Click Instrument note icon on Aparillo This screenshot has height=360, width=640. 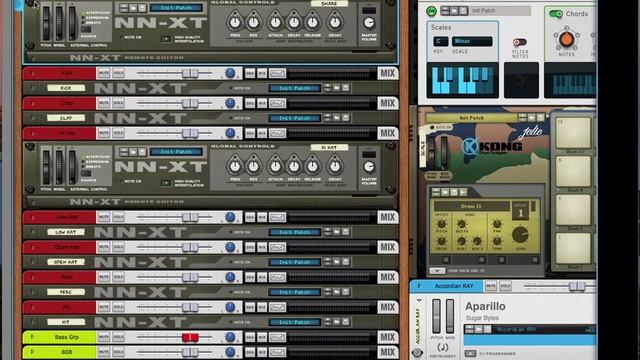[x=443, y=347]
